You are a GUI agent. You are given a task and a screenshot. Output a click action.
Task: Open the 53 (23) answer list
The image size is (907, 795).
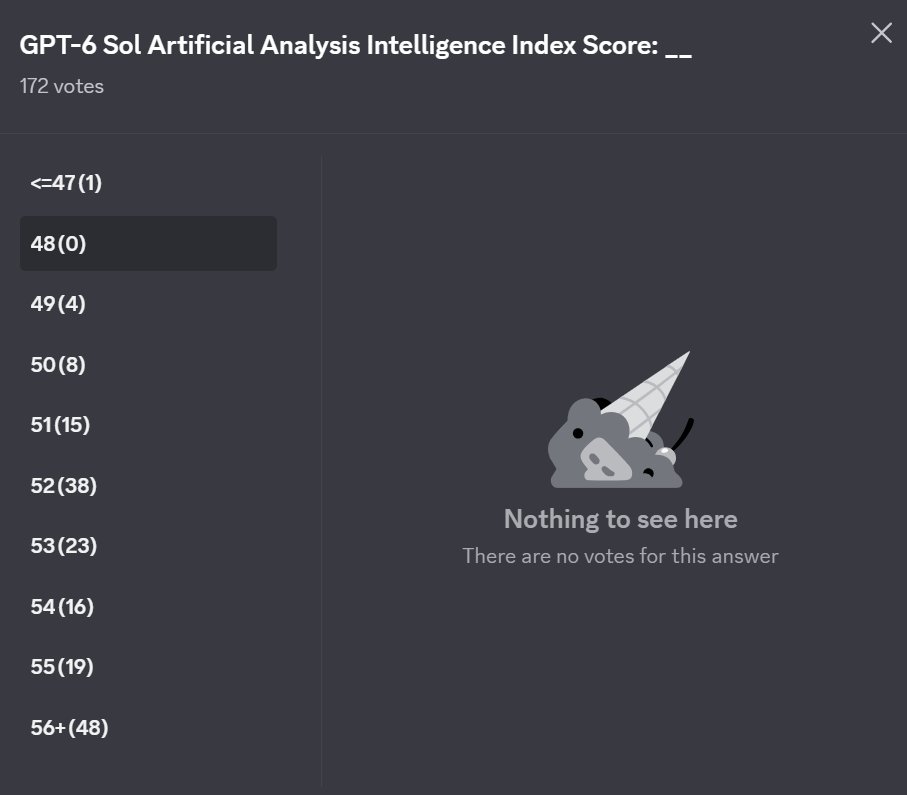pos(148,546)
